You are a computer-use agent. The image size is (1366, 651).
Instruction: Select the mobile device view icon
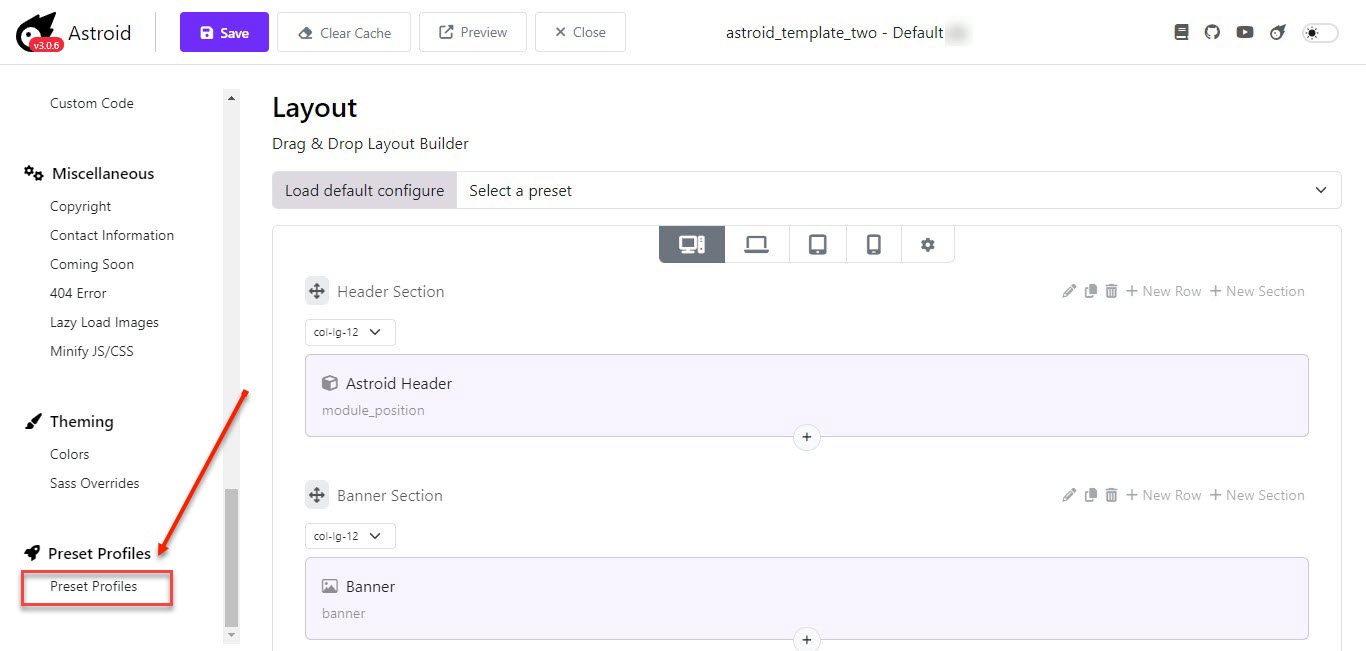coord(873,244)
